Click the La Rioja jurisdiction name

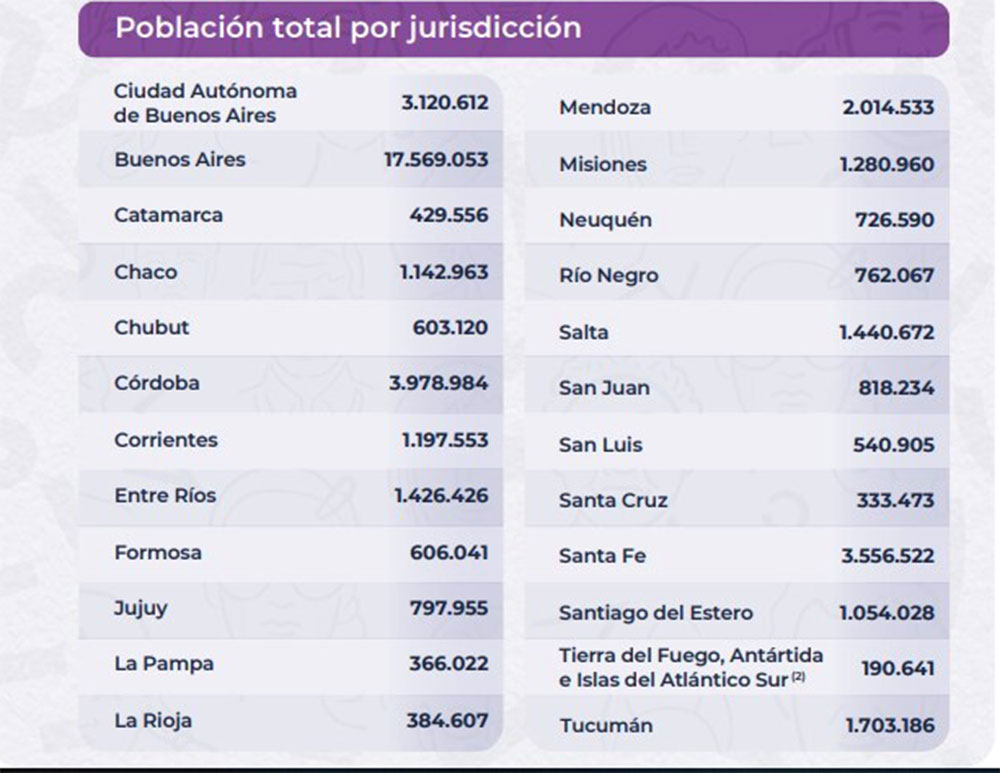point(153,720)
